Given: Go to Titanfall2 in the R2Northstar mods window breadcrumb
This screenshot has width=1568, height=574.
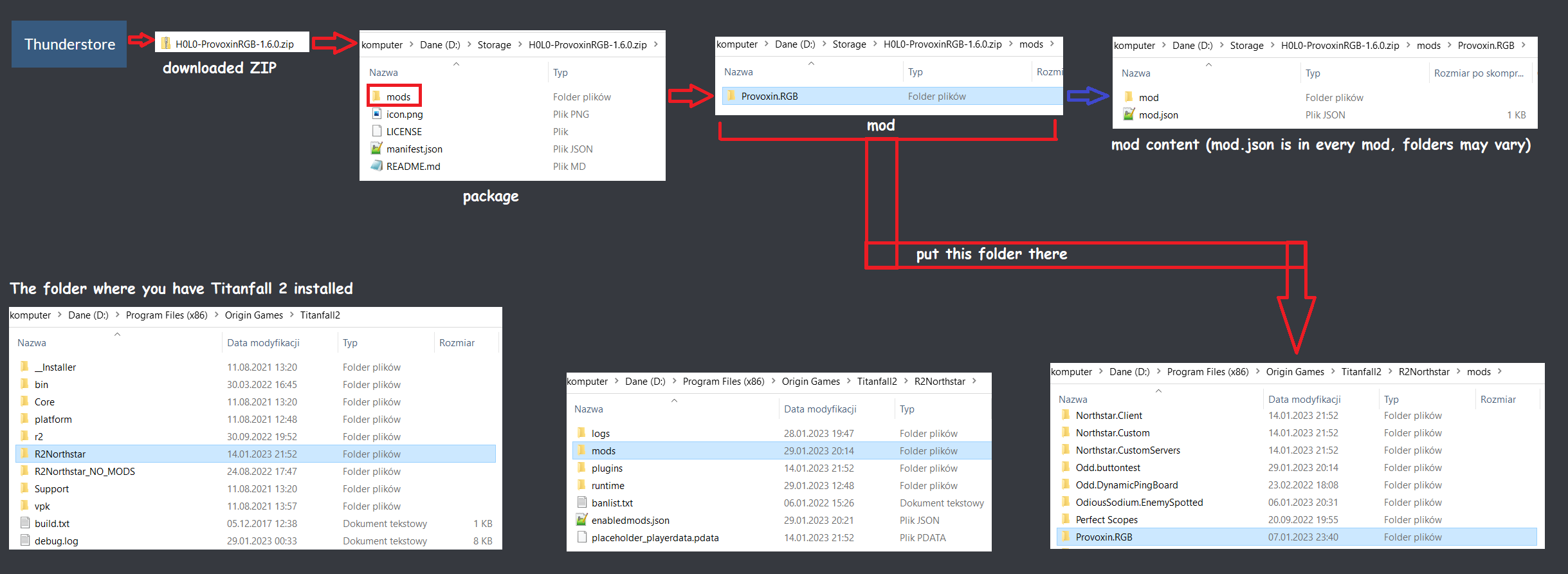Looking at the screenshot, I should pyautogui.click(x=1361, y=371).
